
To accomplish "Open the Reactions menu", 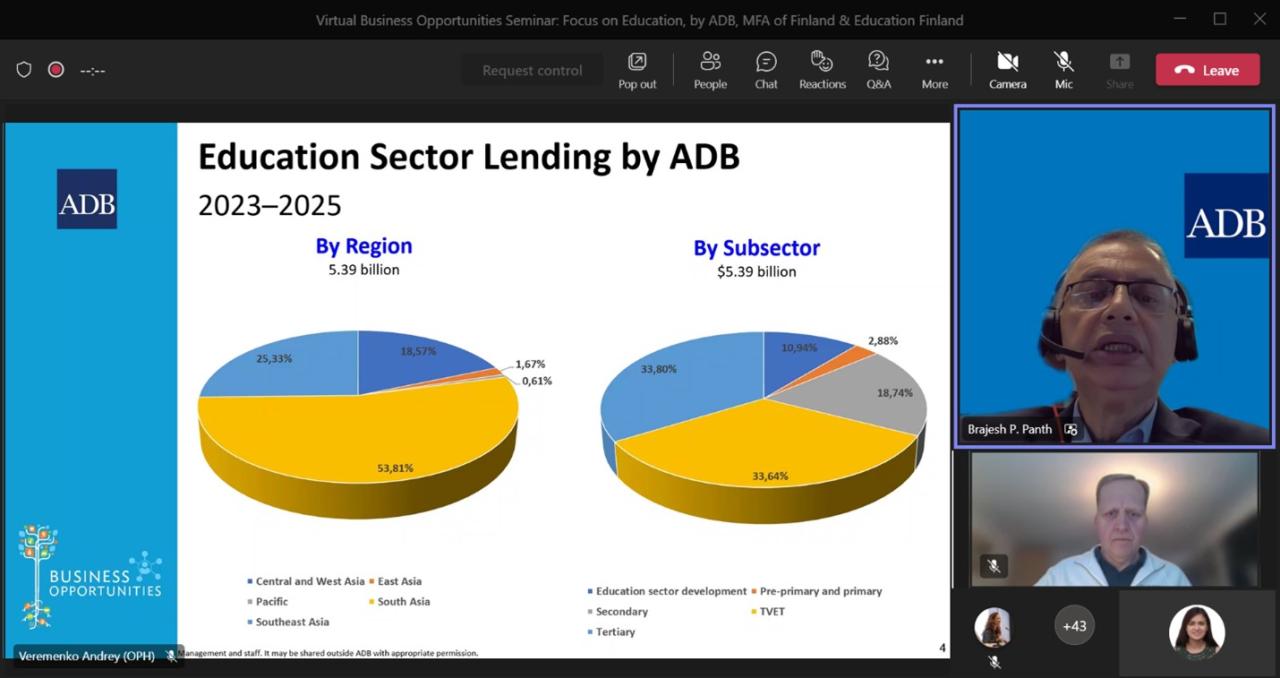I will [x=822, y=70].
